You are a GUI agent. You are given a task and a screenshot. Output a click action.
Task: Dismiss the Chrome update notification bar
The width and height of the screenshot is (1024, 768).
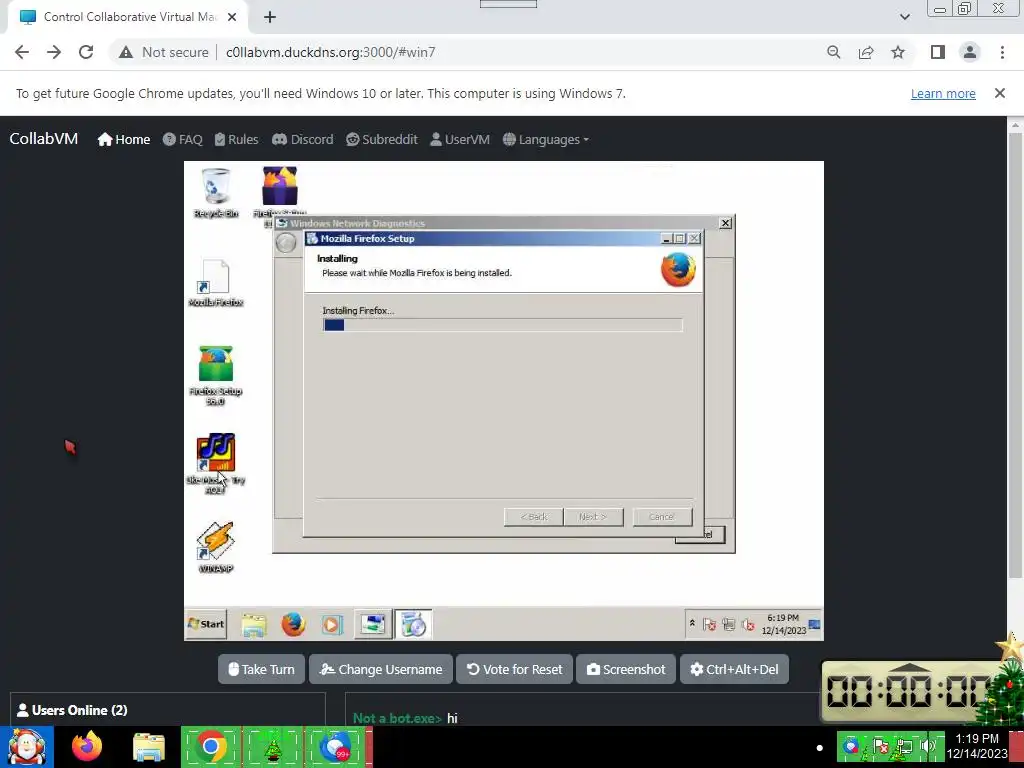1000,93
